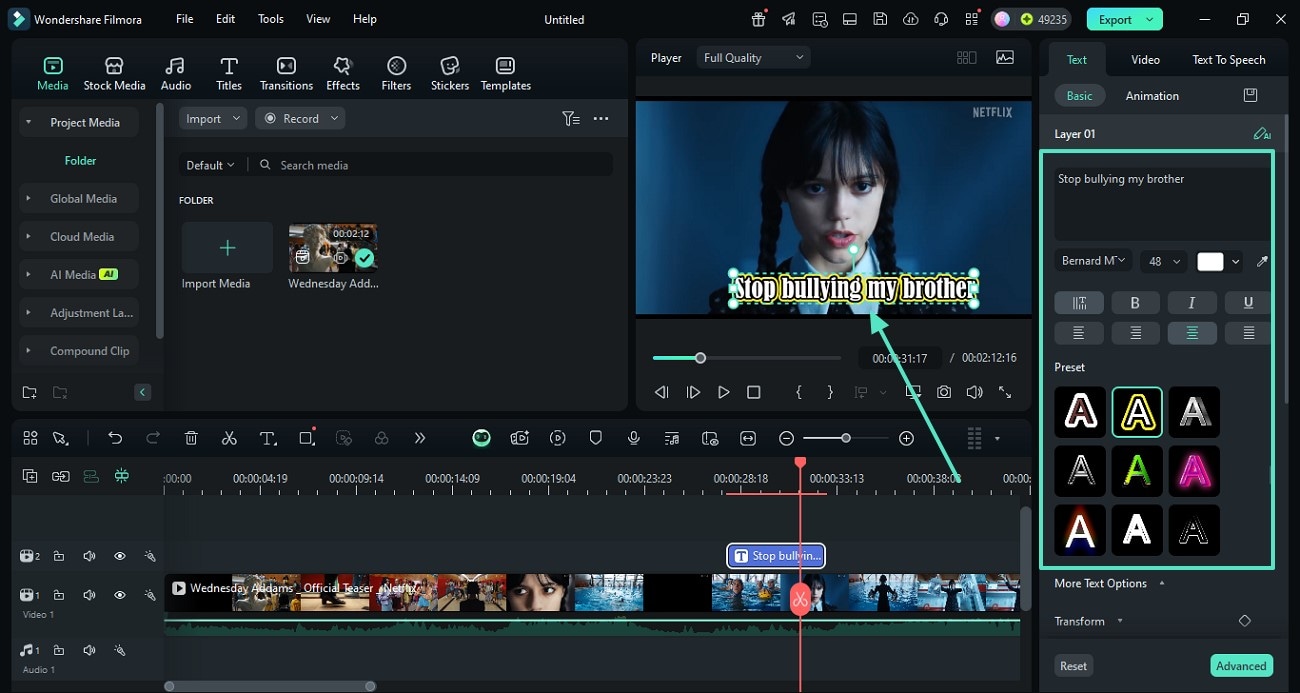Open the Stickers tab
The height and width of the screenshot is (693, 1300).
[450, 73]
